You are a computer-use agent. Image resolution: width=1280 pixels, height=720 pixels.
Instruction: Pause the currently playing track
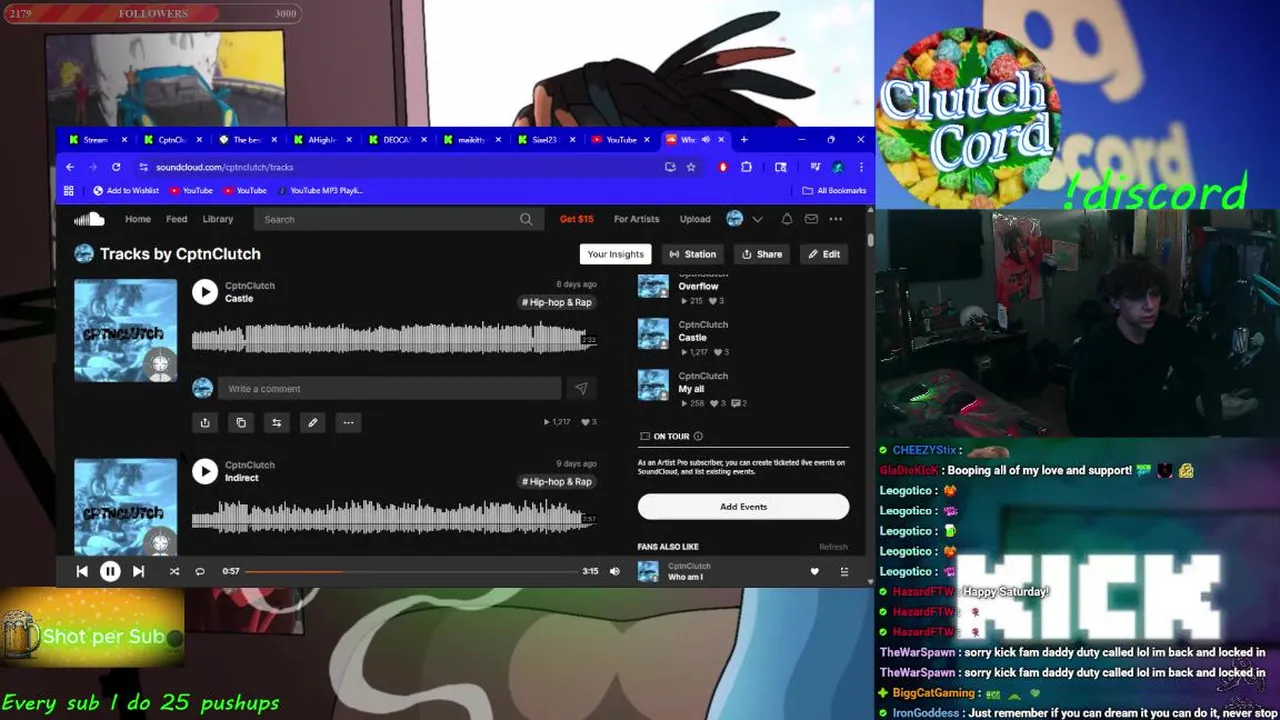coord(110,571)
